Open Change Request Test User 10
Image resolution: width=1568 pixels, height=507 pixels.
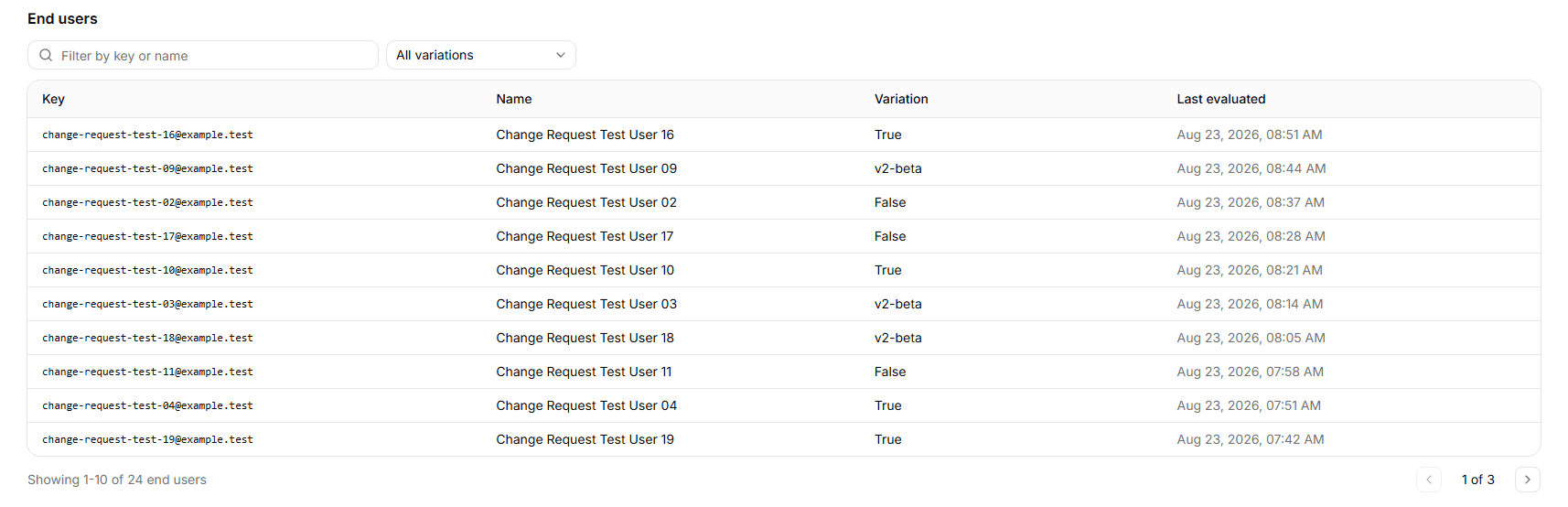point(585,270)
